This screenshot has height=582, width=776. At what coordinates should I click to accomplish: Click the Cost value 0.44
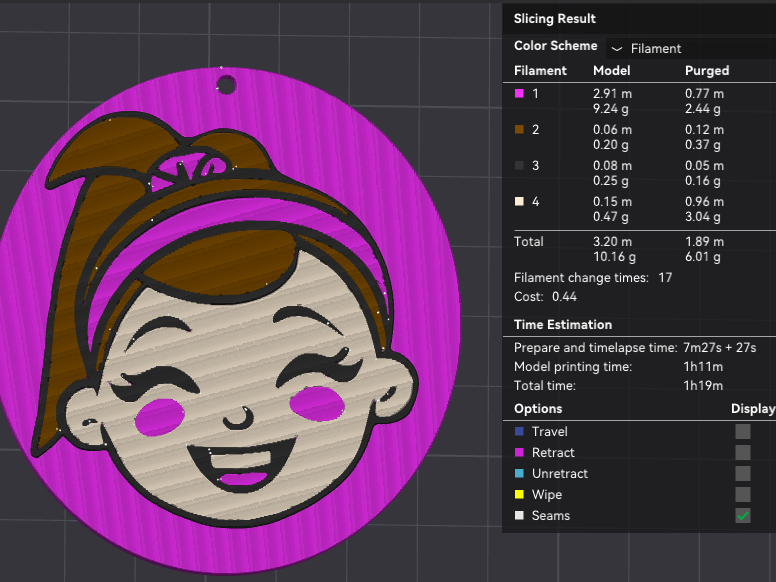click(564, 297)
